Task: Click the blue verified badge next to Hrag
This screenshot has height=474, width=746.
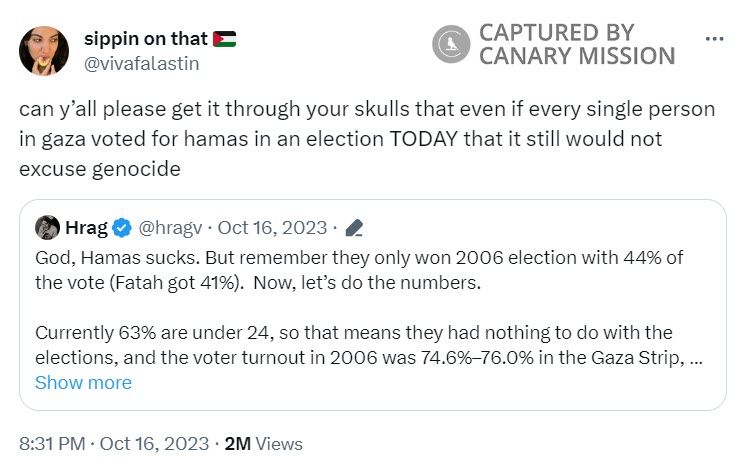Action: (122, 227)
